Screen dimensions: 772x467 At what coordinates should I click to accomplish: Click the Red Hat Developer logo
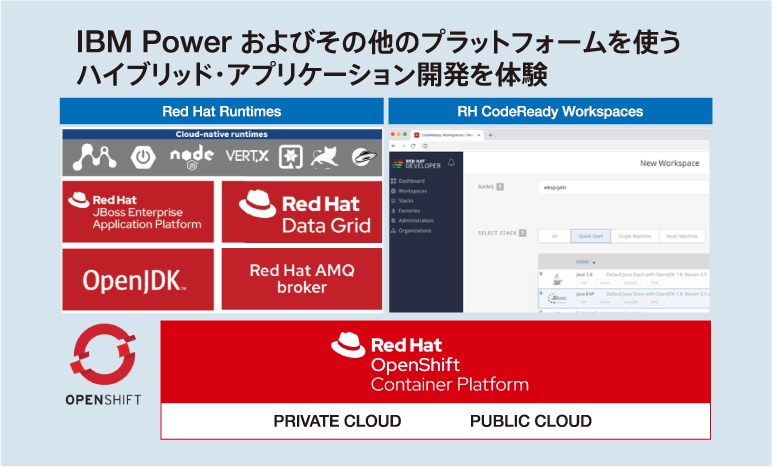(x=416, y=164)
